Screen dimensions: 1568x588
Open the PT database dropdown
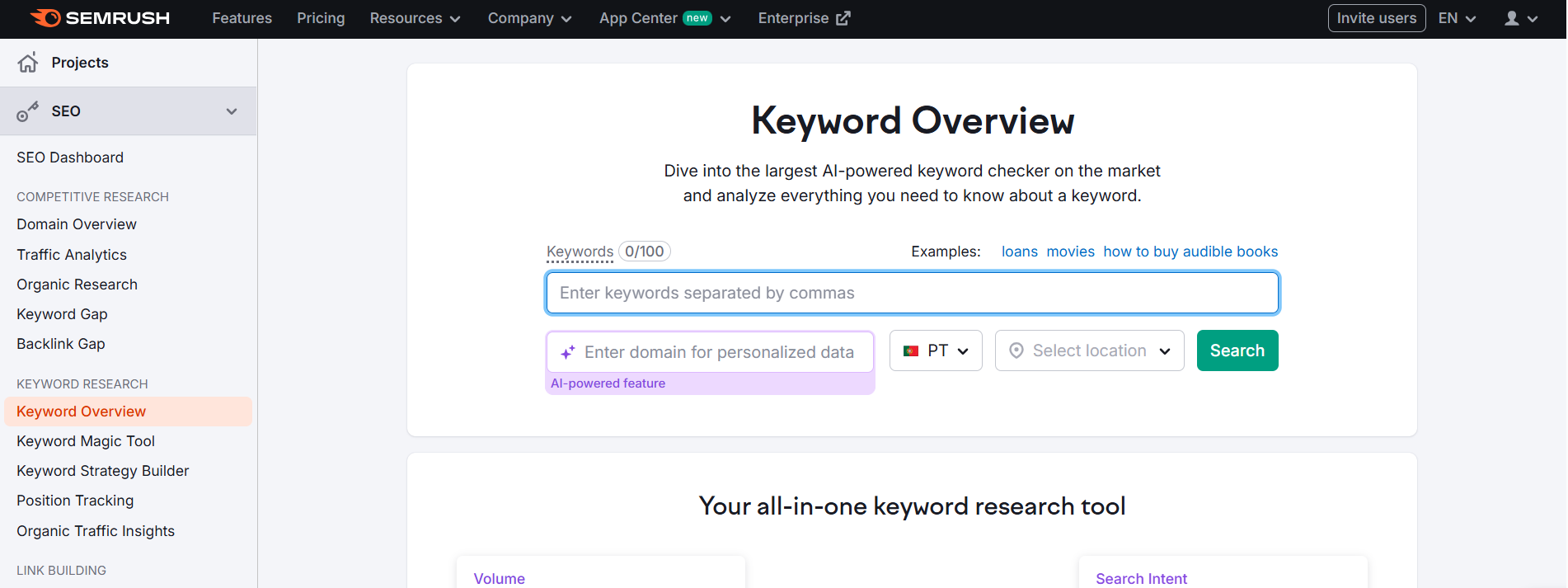pos(936,350)
